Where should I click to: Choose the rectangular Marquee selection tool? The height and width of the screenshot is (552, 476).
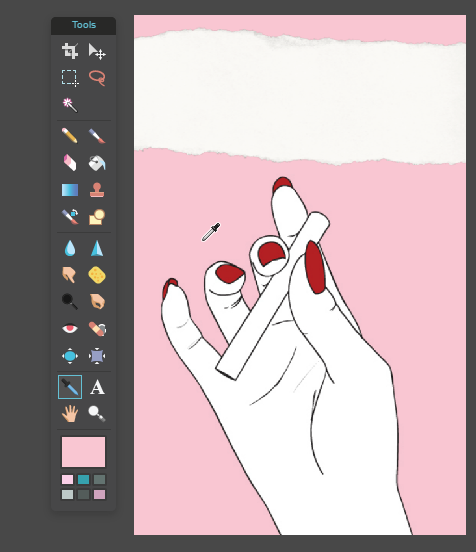[x=70, y=77]
